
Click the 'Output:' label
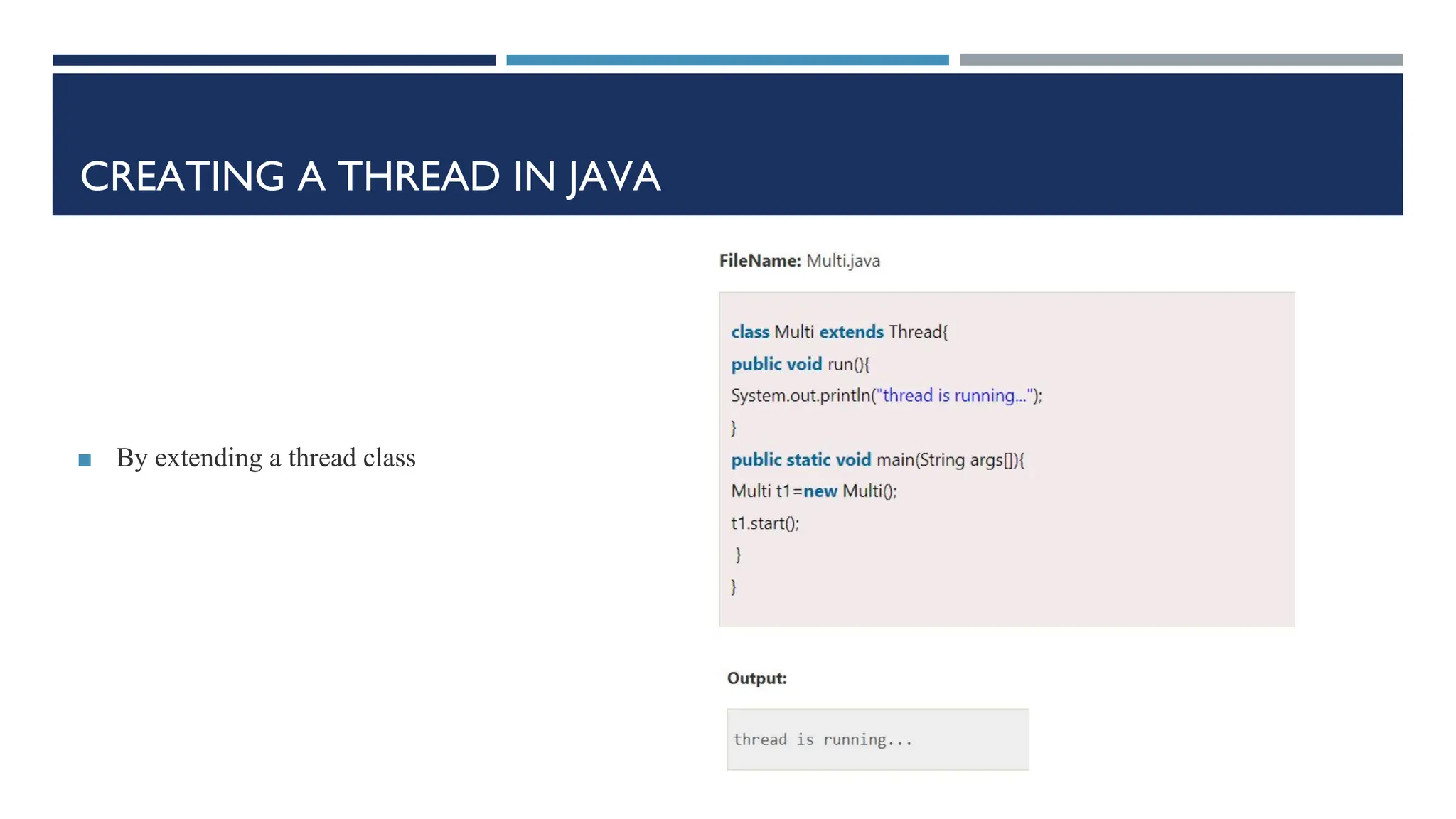click(x=757, y=678)
